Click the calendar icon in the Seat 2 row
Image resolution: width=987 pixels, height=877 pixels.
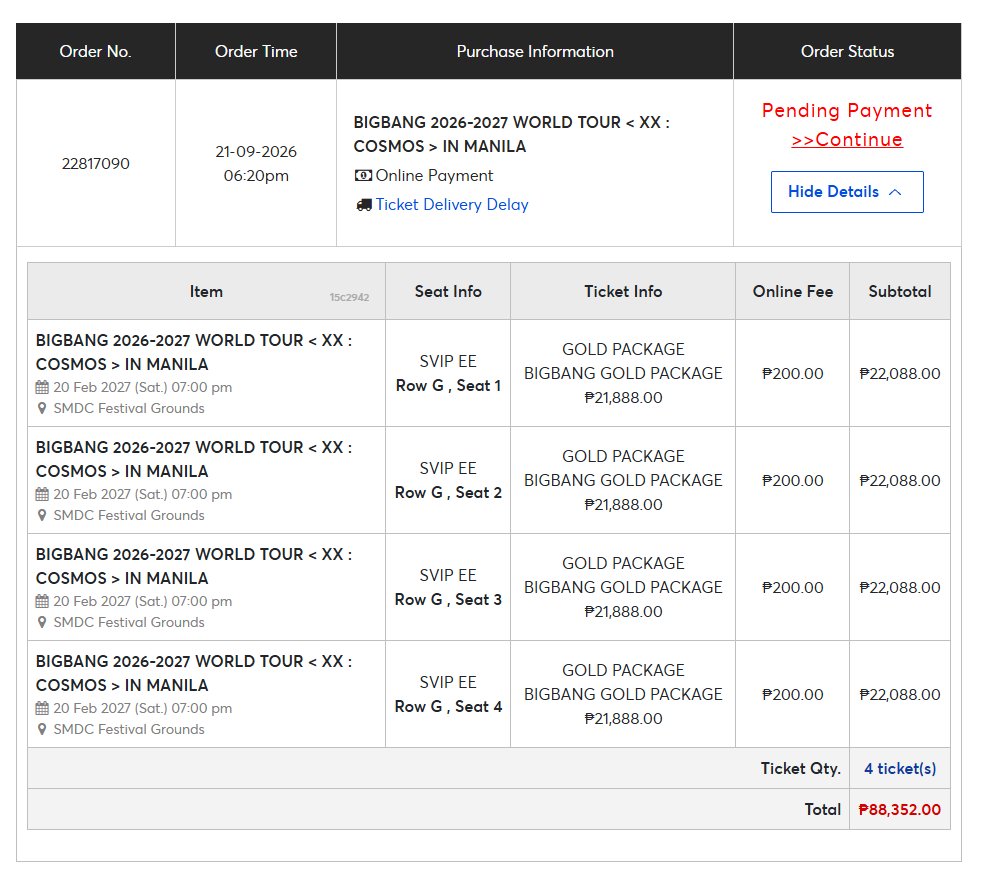coord(42,494)
